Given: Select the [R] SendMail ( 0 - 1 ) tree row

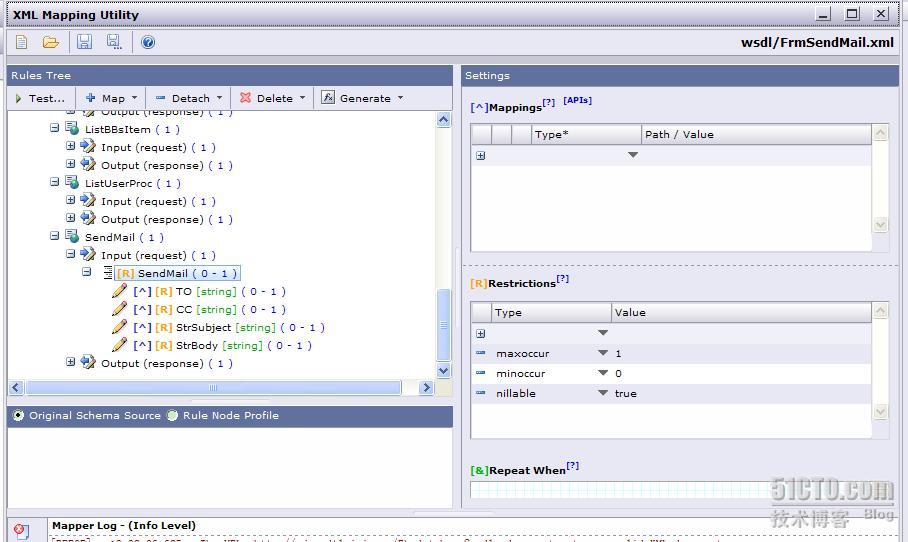Looking at the screenshot, I should tap(177, 273).
